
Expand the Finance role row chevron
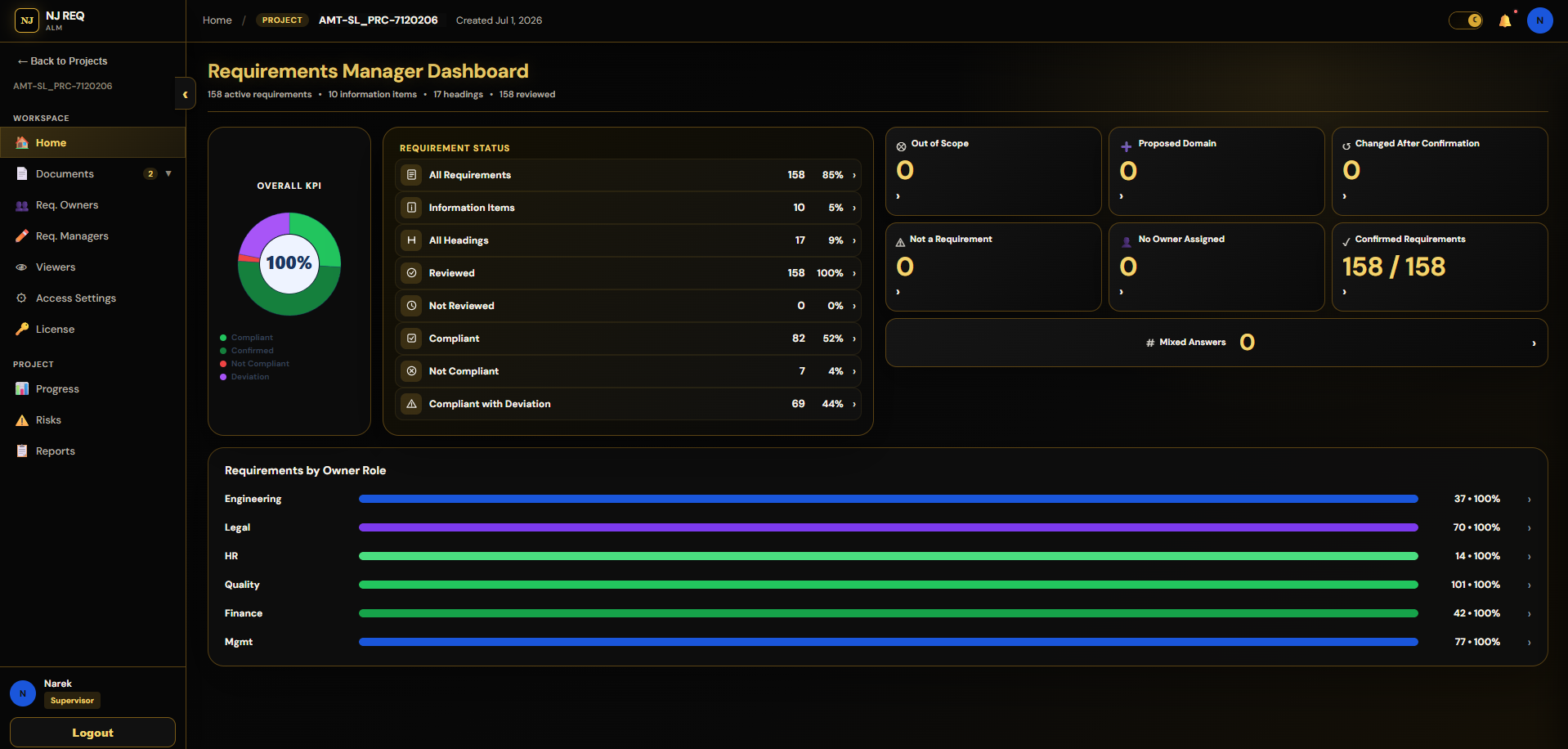1529,614
